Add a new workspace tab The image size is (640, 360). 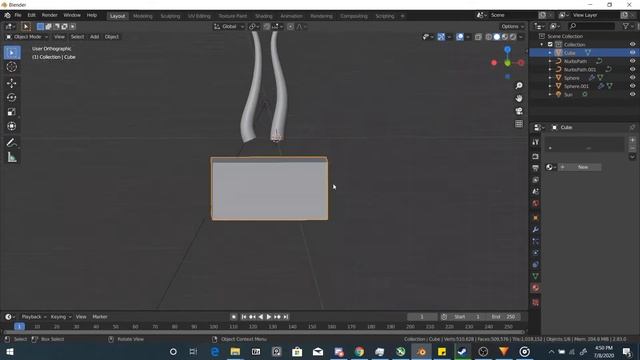click(402, 16)
